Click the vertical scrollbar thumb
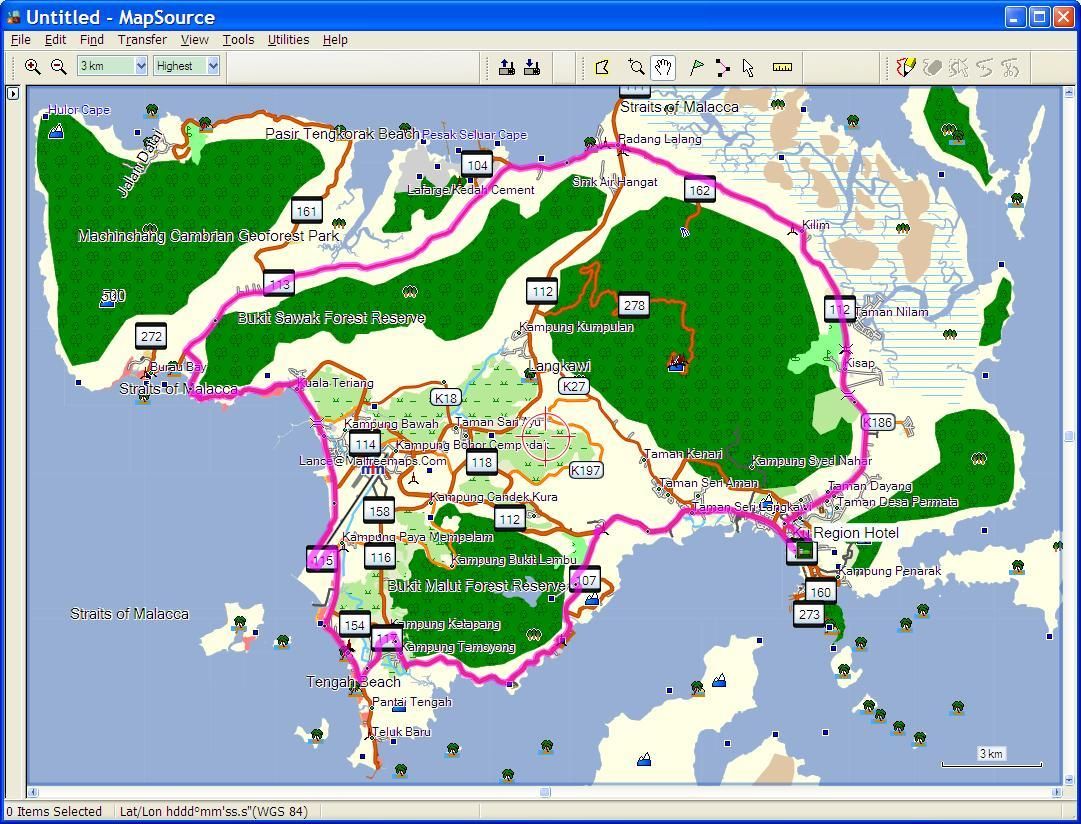Image resolution: width=1081 pixels, height=824 pixels. click(1069, 436)
